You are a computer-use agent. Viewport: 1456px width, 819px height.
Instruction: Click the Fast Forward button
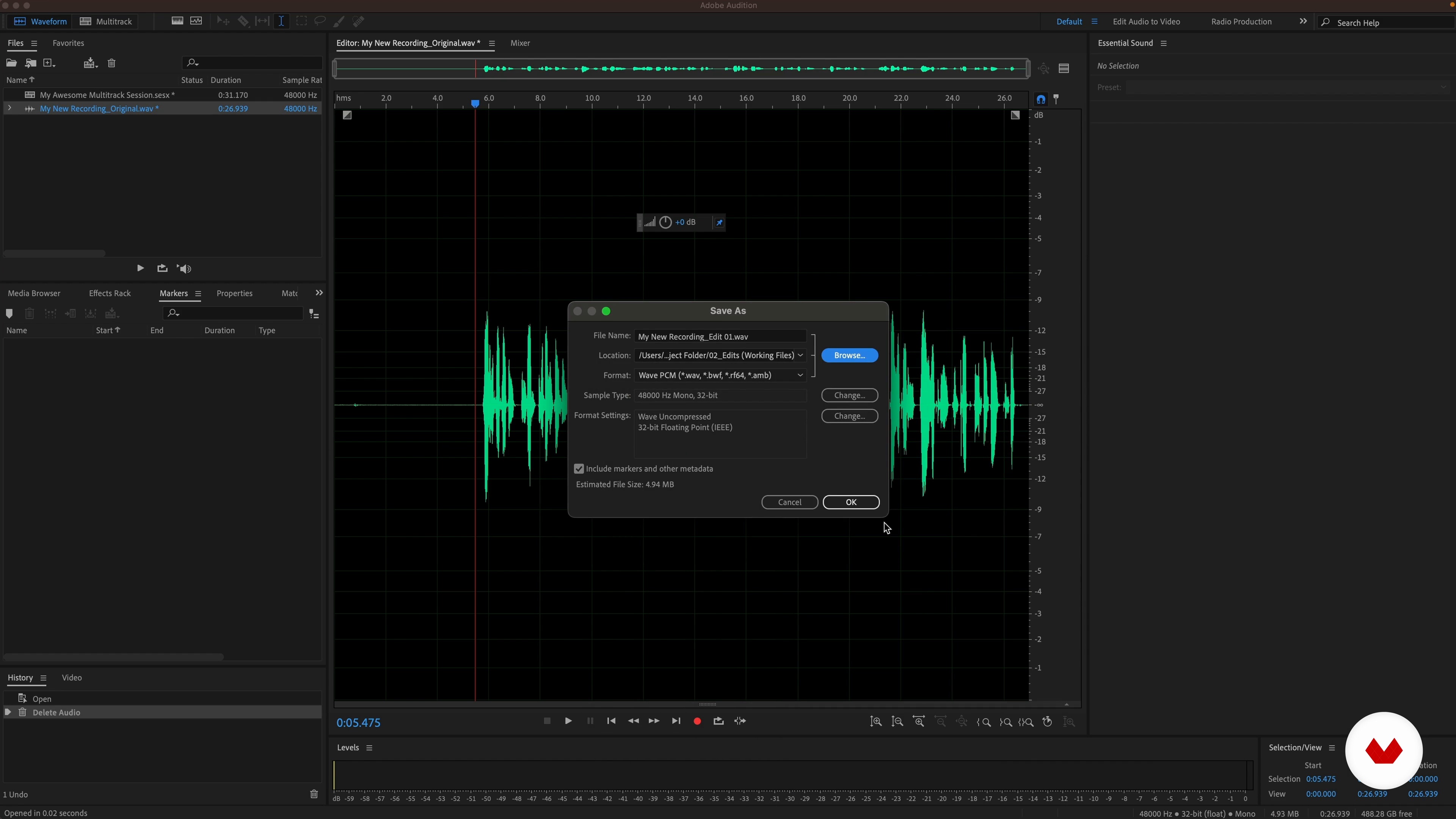click(x=654, y=721)
